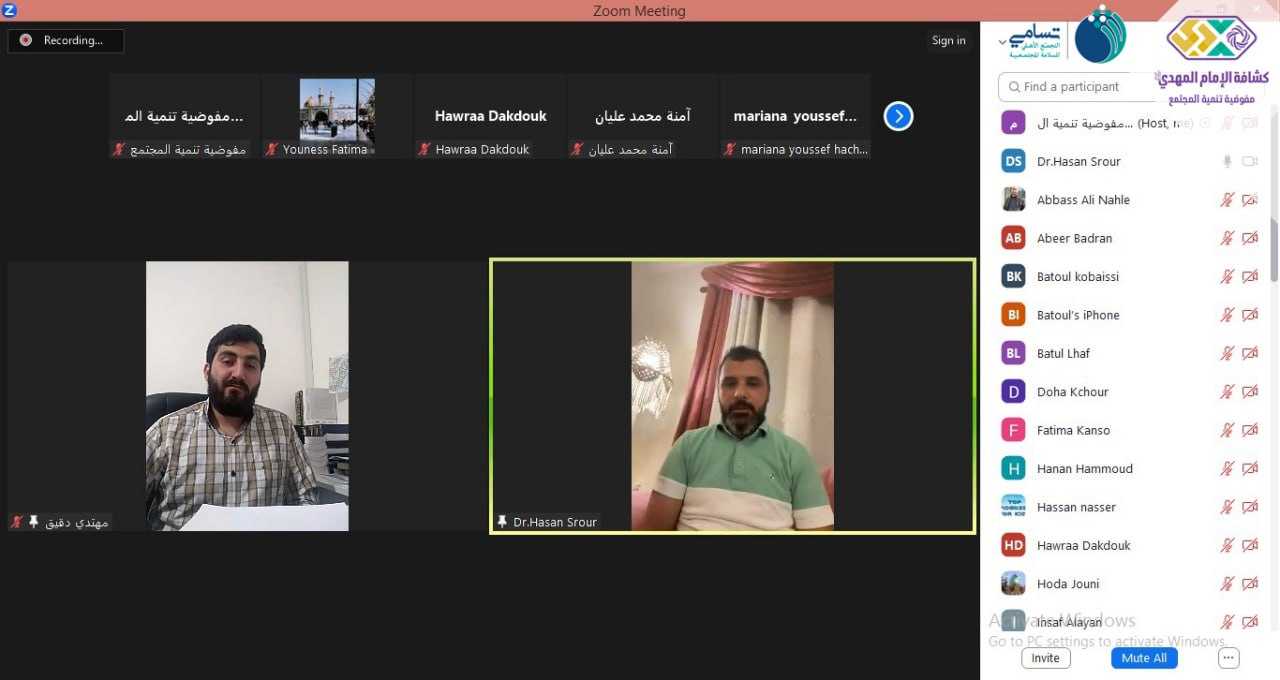Click the pin icon on Dr.Hasan Srour's video
Viewport: 1280px width, 680px height.
502,522
